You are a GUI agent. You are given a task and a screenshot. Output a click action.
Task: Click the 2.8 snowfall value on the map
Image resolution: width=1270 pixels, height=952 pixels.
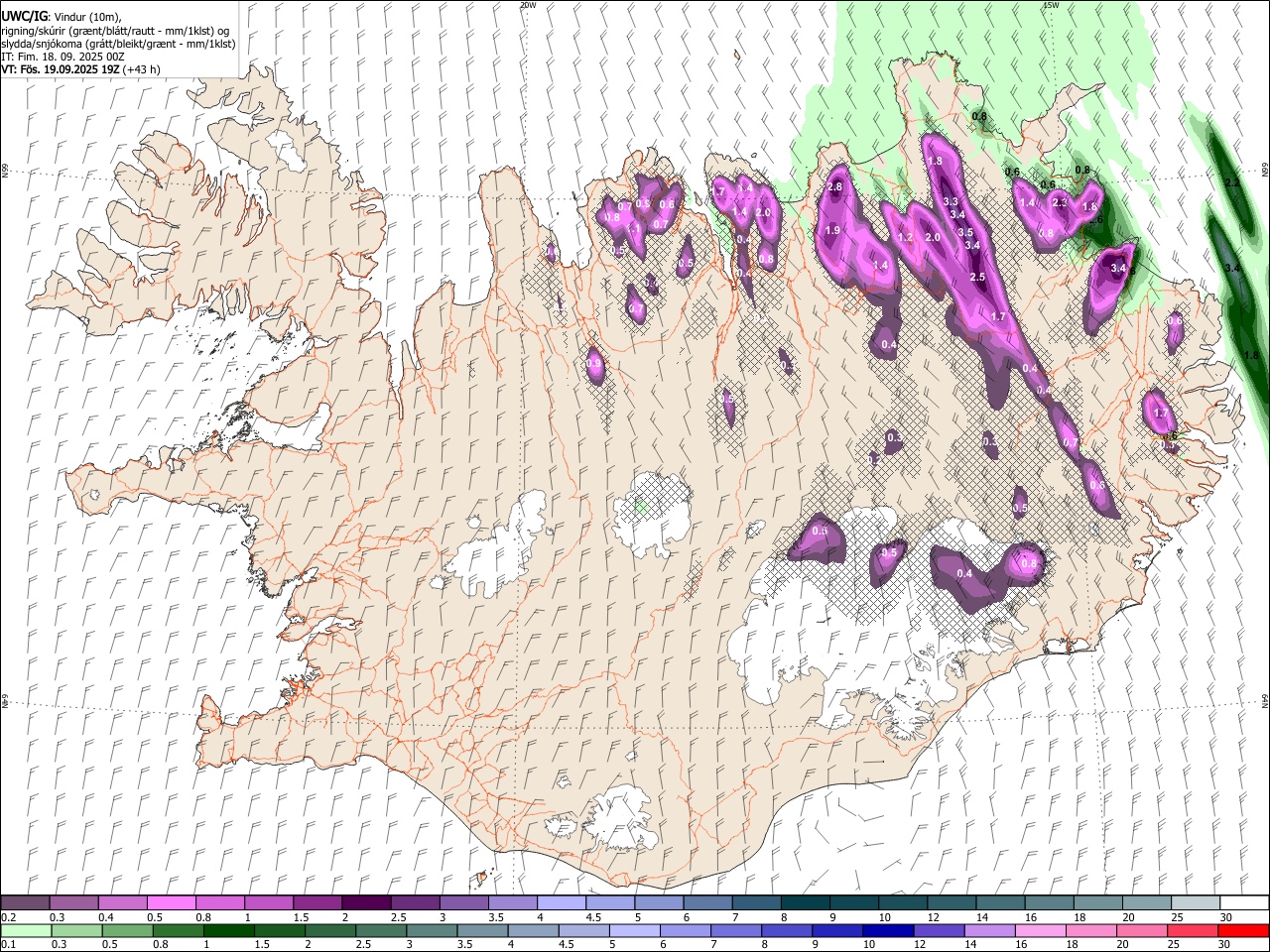(x=834, y=187)
